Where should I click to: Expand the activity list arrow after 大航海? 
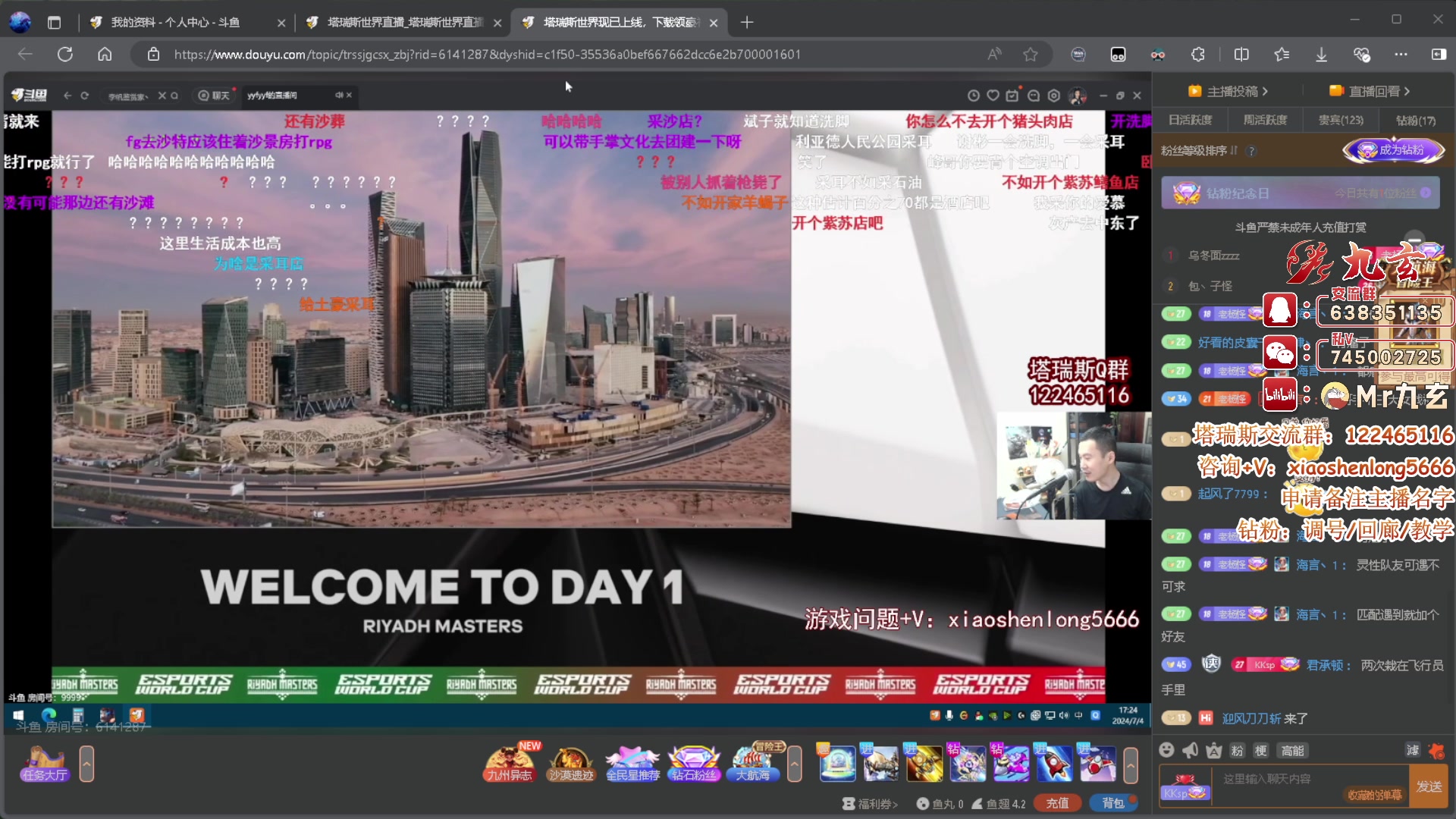795,764
